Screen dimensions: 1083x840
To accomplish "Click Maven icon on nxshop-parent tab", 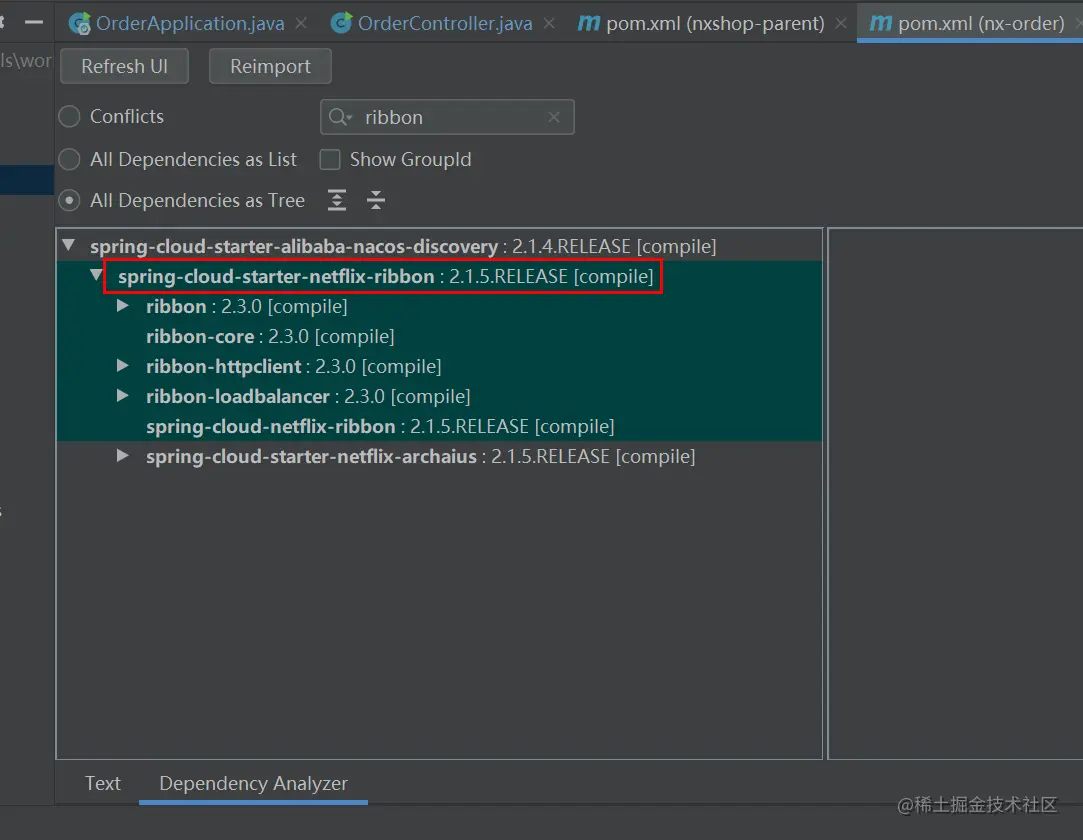I will [588, 23].
